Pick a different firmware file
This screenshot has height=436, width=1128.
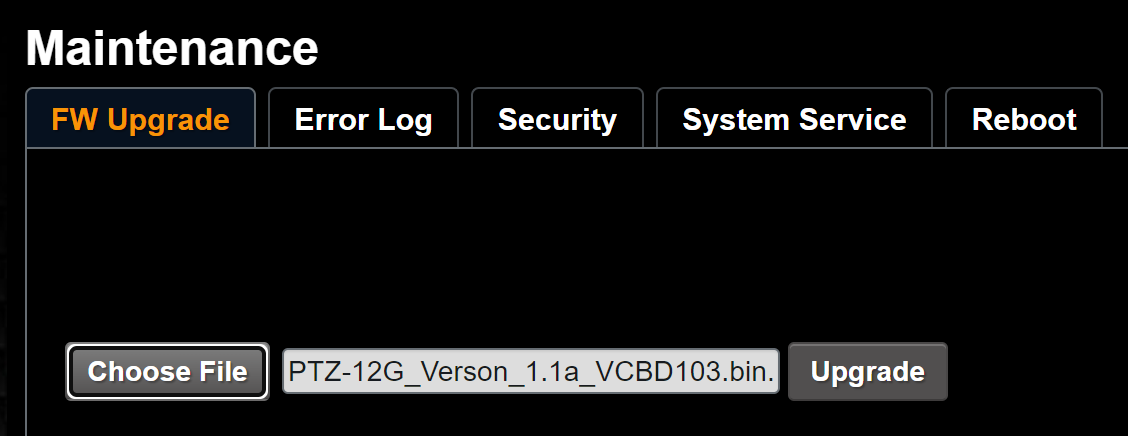click(167, 372)
